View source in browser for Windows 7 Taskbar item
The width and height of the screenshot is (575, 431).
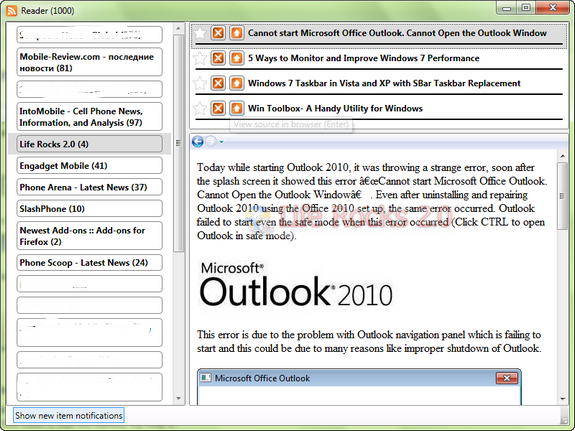click(237, 83)
